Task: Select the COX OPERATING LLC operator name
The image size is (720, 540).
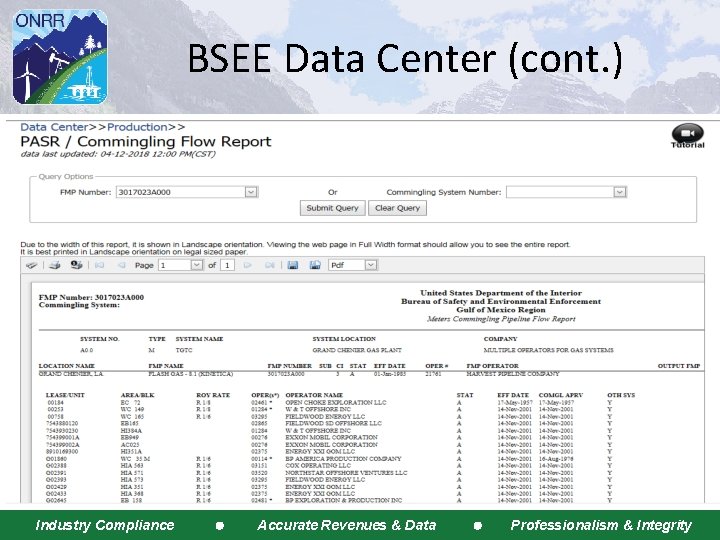Action: 318,465
